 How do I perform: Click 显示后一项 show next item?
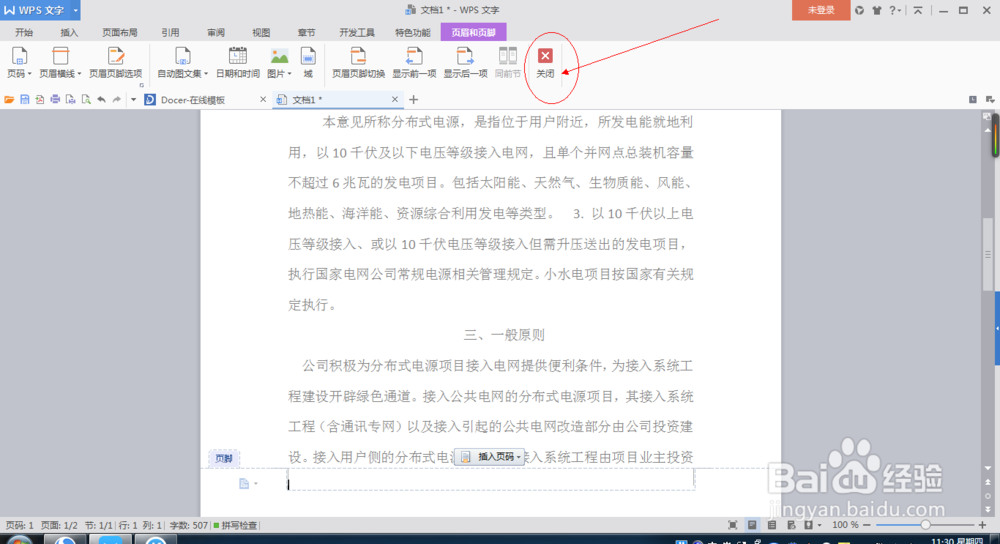pos(466,62)
